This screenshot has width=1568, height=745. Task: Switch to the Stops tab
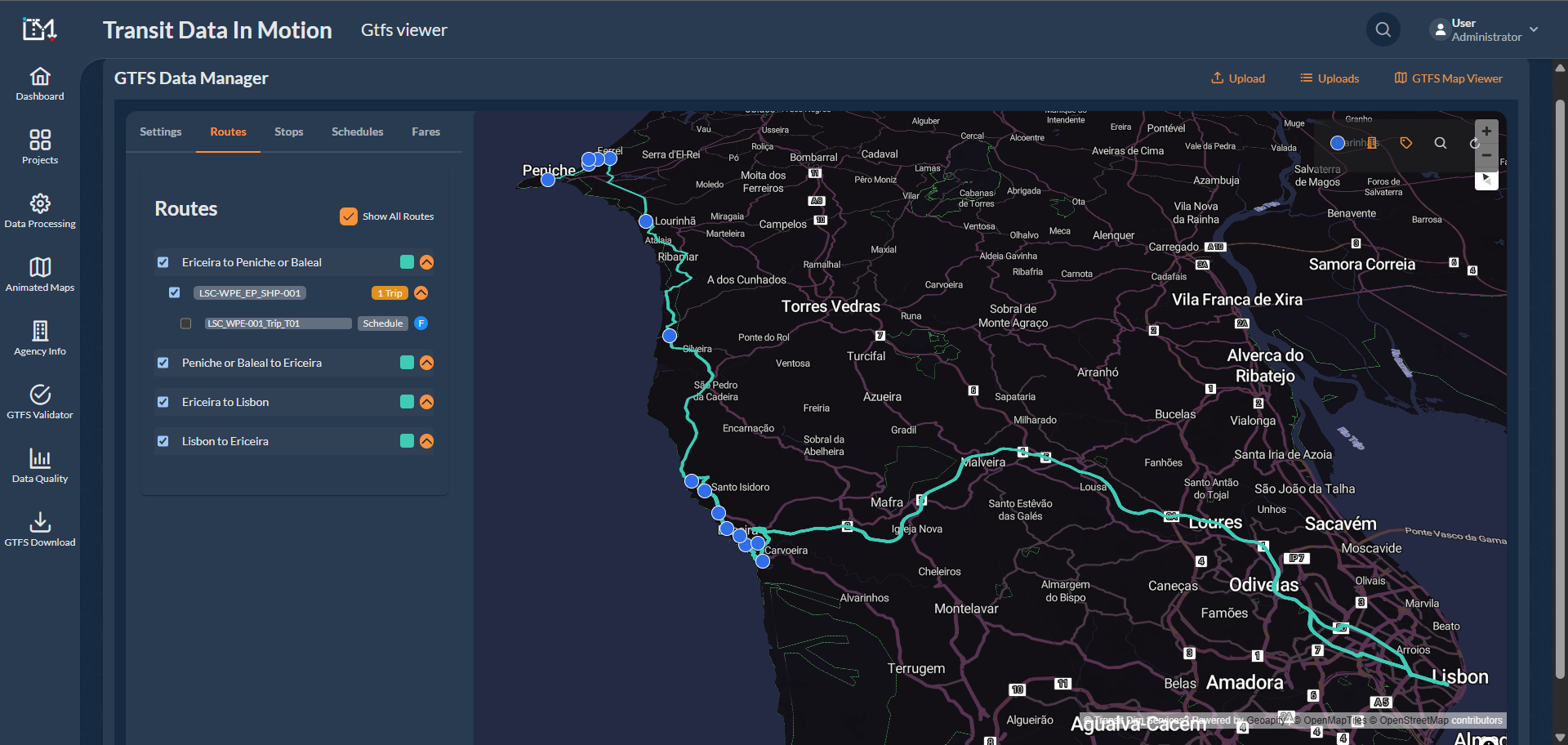pos(288,132)
